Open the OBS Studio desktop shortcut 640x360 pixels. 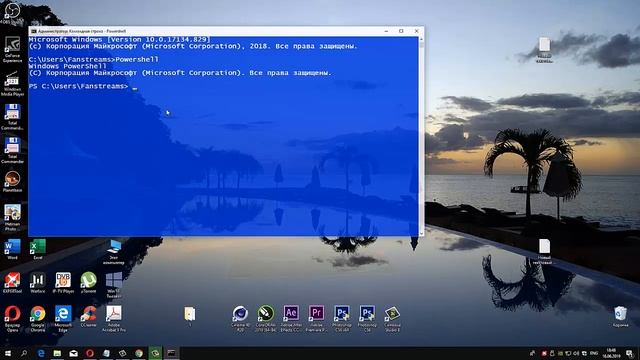(12, 12)
